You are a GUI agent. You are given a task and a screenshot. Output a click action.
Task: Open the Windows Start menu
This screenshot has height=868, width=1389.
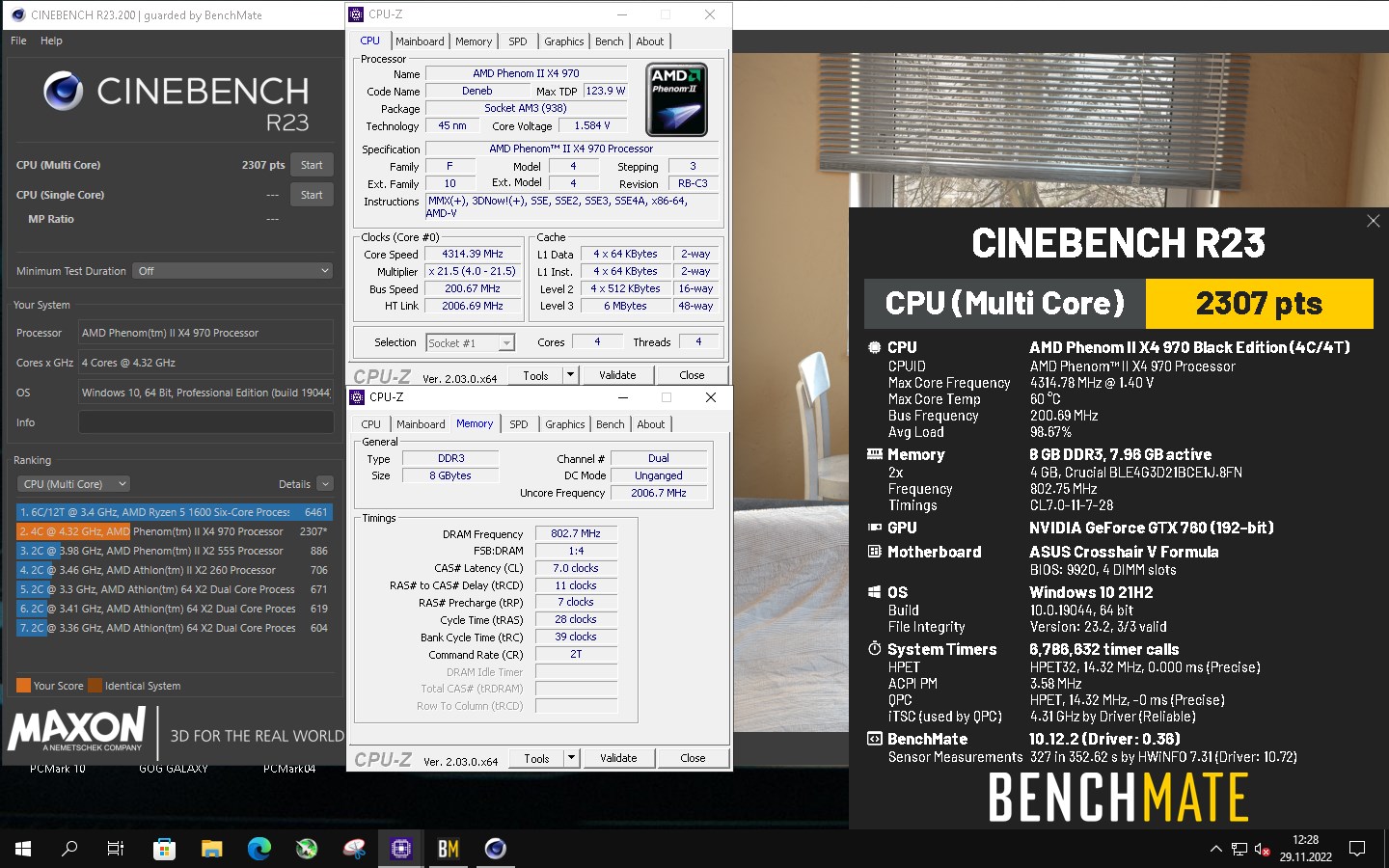23,849
